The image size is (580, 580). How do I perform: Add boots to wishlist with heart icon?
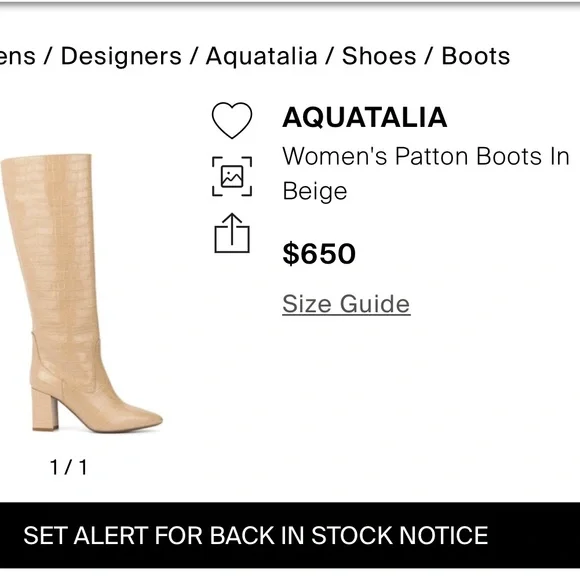pyautogui.click(x=232, y=120)
